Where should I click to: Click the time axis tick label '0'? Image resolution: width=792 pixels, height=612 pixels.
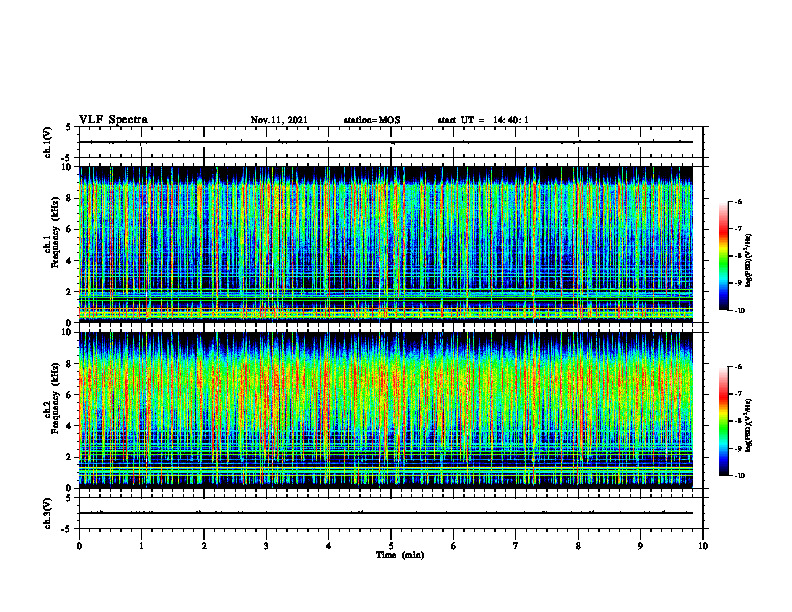coord(79,546)
